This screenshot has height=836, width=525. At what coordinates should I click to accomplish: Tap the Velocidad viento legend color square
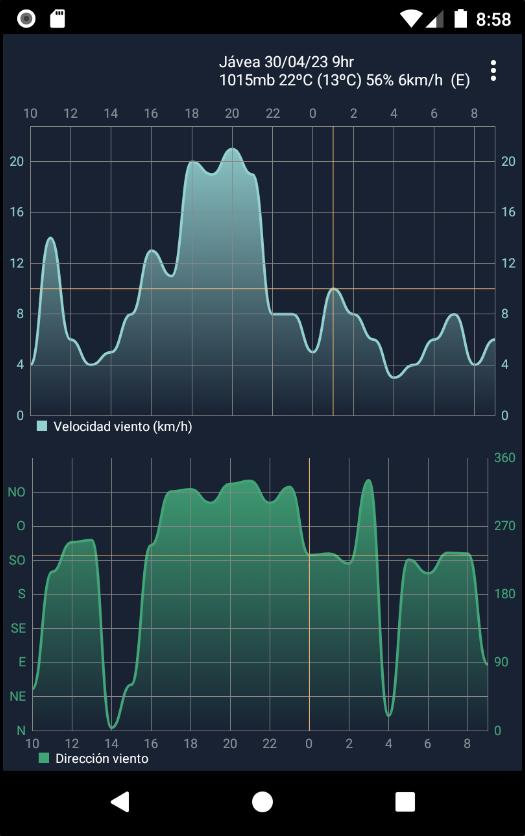(42, 426)
